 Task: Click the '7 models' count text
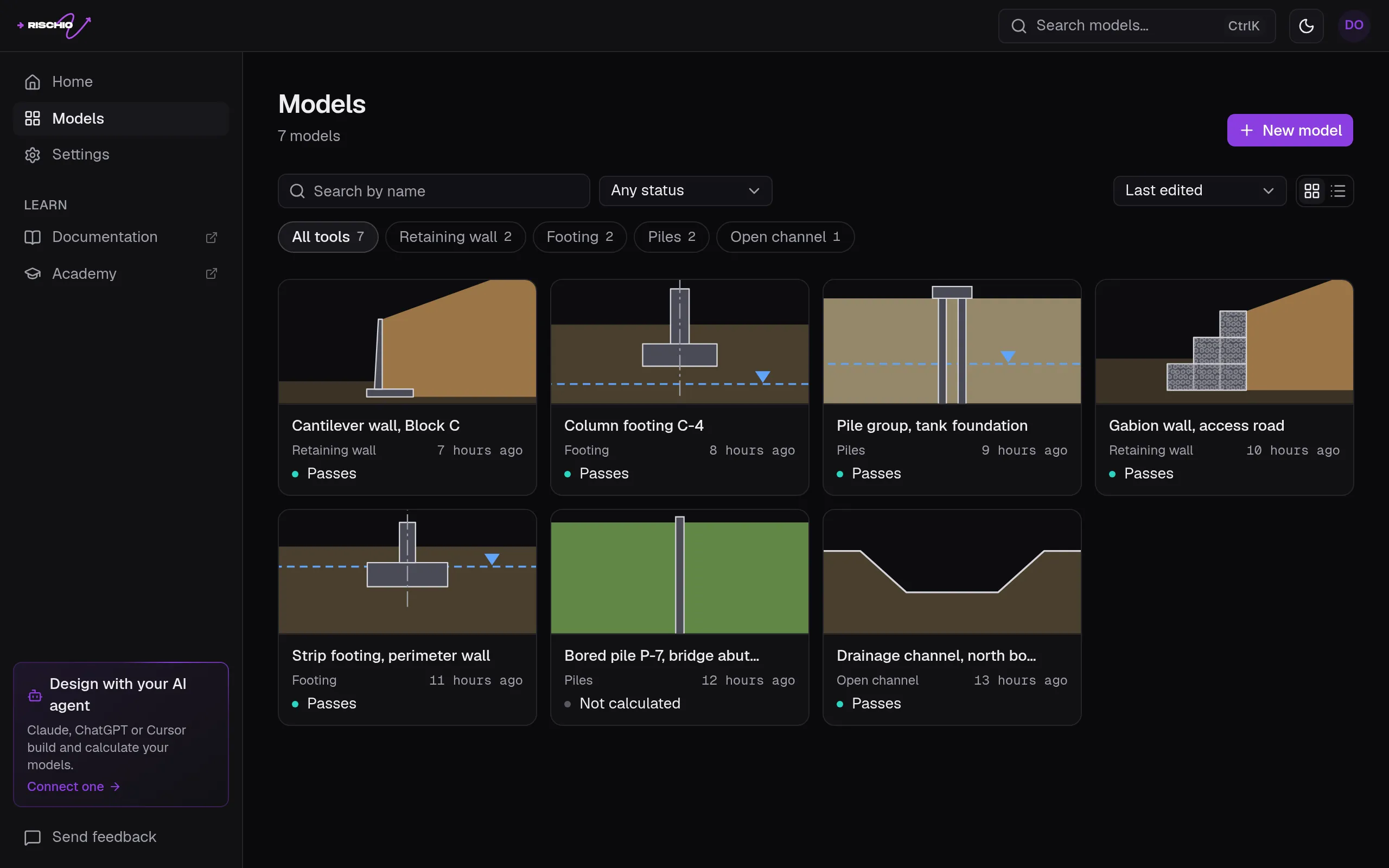pyautogui.click(x=309, y=136)
